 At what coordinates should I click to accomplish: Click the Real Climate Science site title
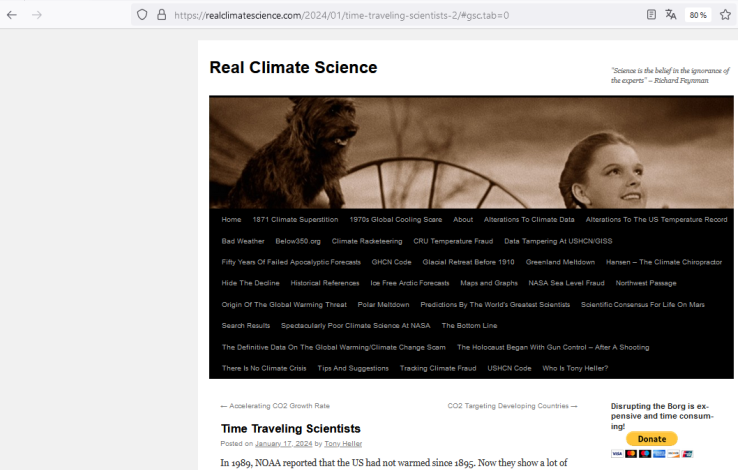click(293, 67)
